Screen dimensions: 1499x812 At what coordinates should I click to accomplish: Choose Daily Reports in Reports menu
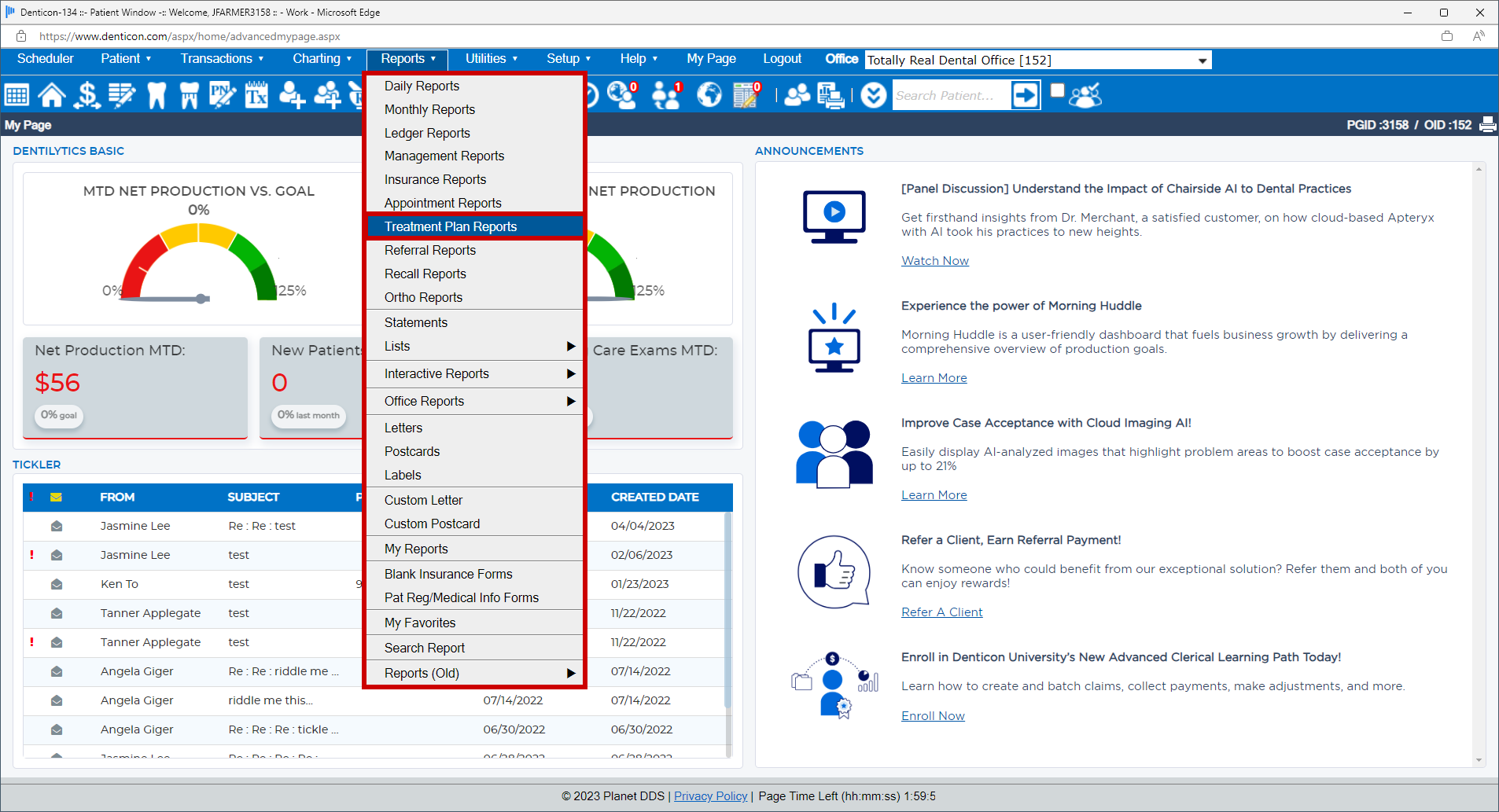coord(422,86)
